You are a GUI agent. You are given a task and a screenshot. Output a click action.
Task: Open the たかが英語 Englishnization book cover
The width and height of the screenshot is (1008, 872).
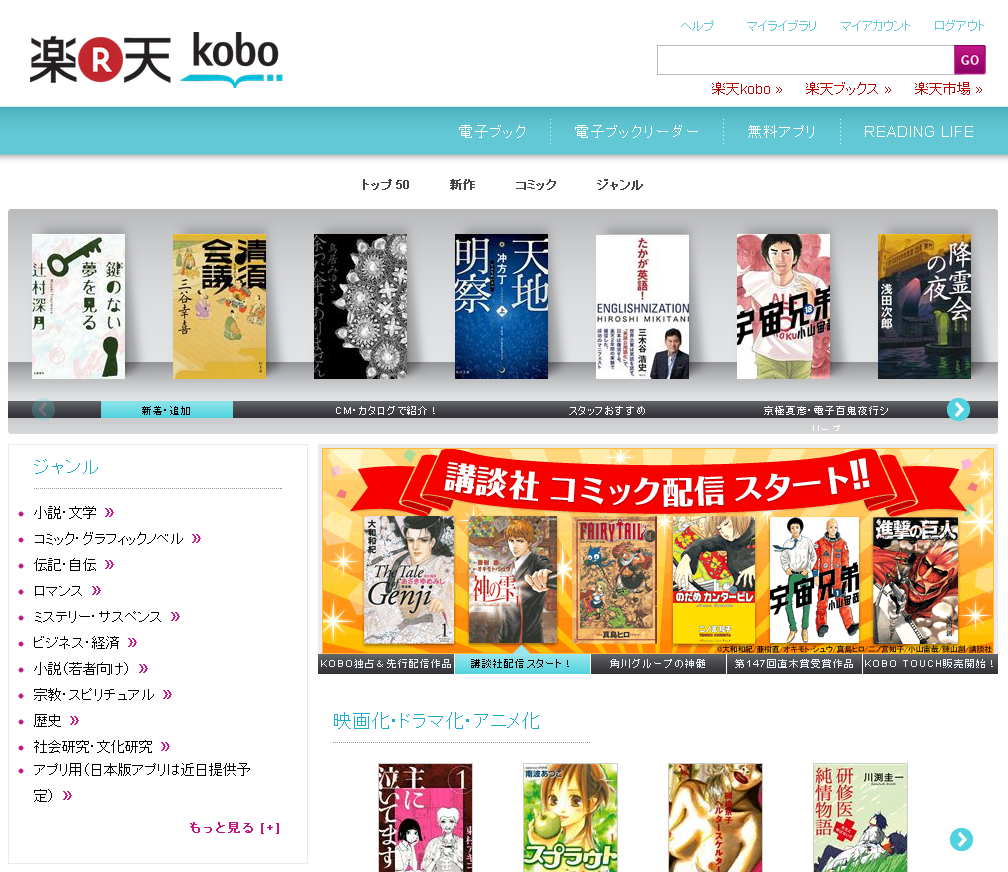[x=642, y=306]
